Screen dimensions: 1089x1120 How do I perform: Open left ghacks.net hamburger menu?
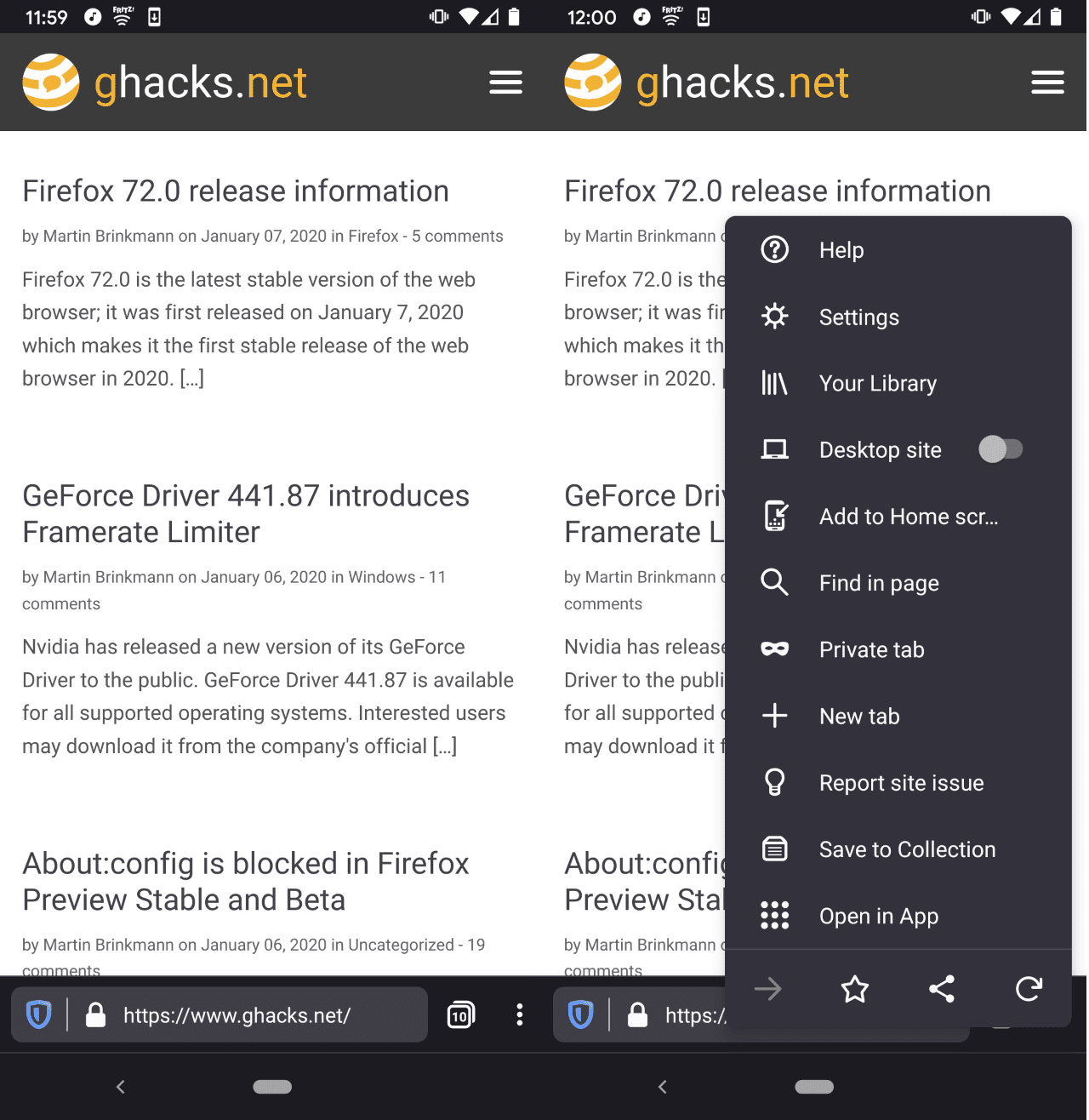[x=505, y=83]
